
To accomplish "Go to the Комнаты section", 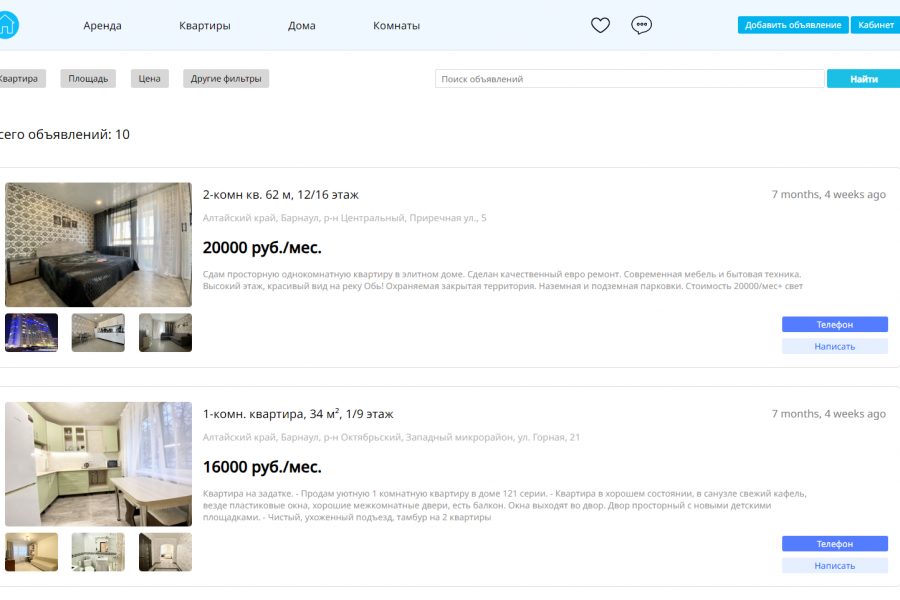I will (x=396, y=25).
